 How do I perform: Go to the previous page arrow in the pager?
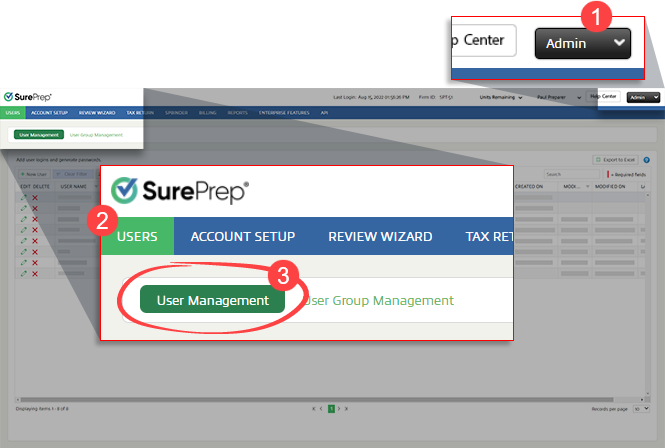click(x=321, y=409)
